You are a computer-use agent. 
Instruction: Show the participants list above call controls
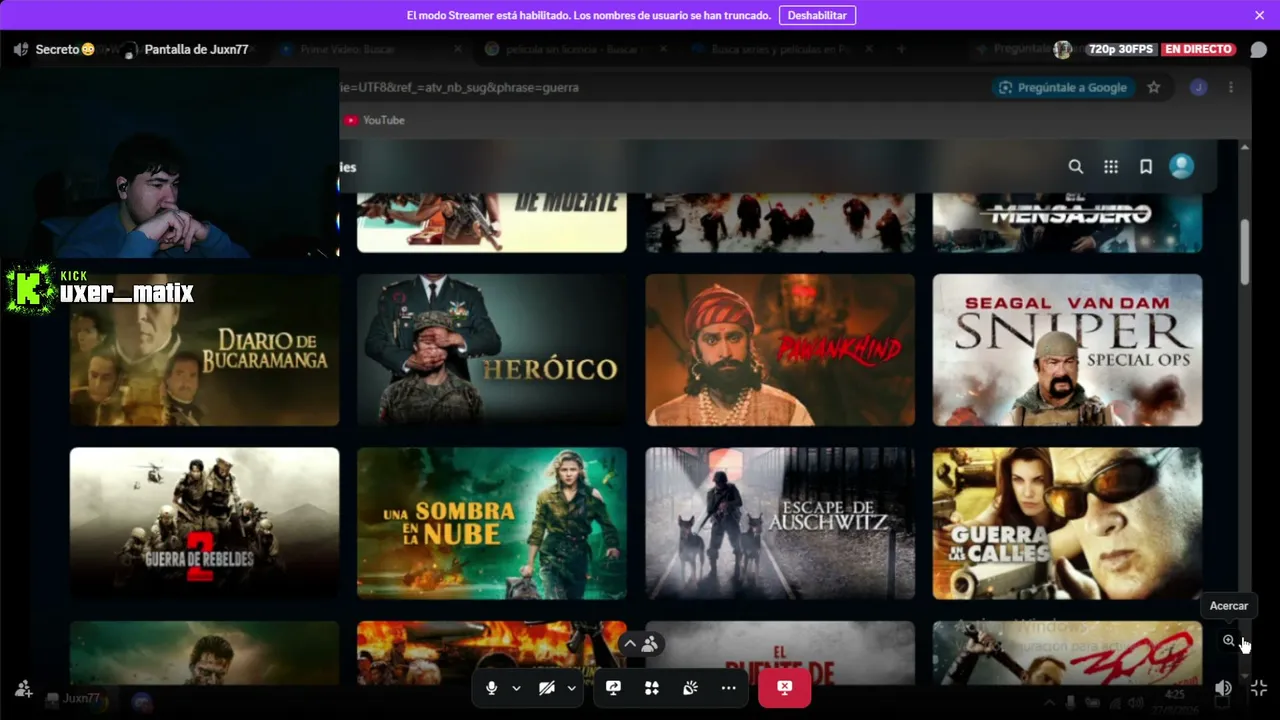tap(640, 644)
